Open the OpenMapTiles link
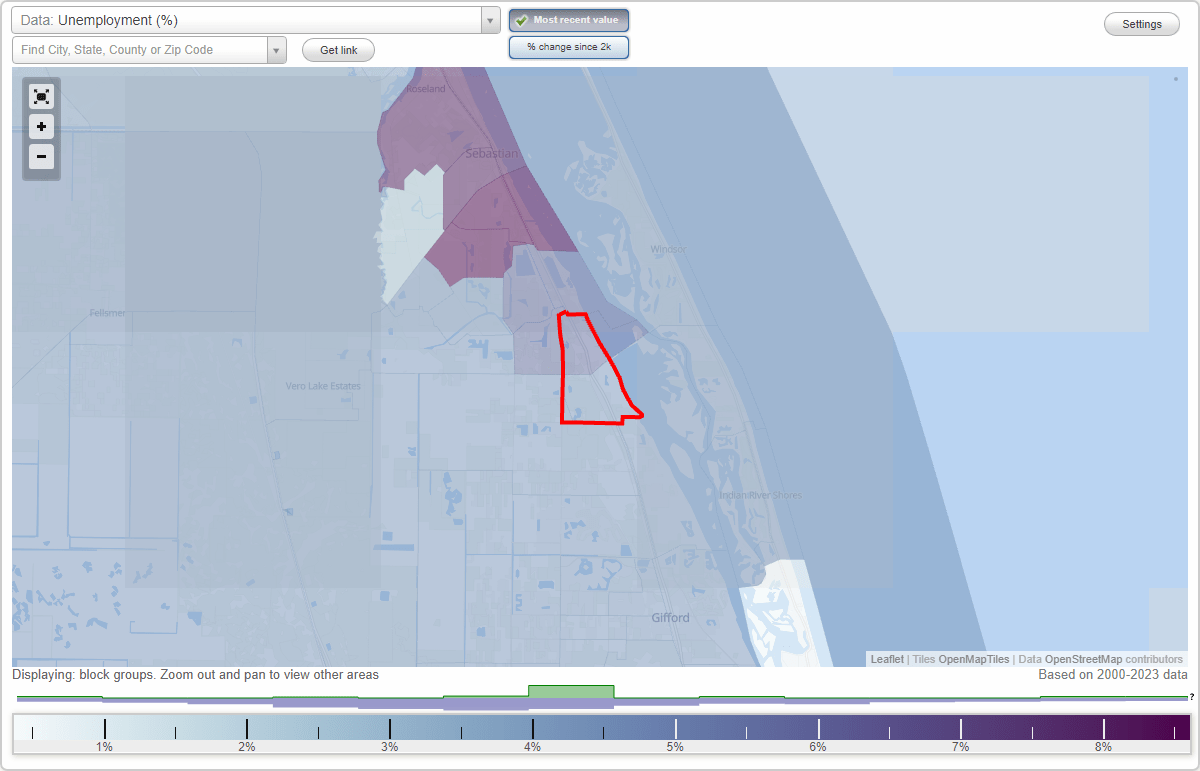This screenshot has height=771, width=1200. (972, 659)
